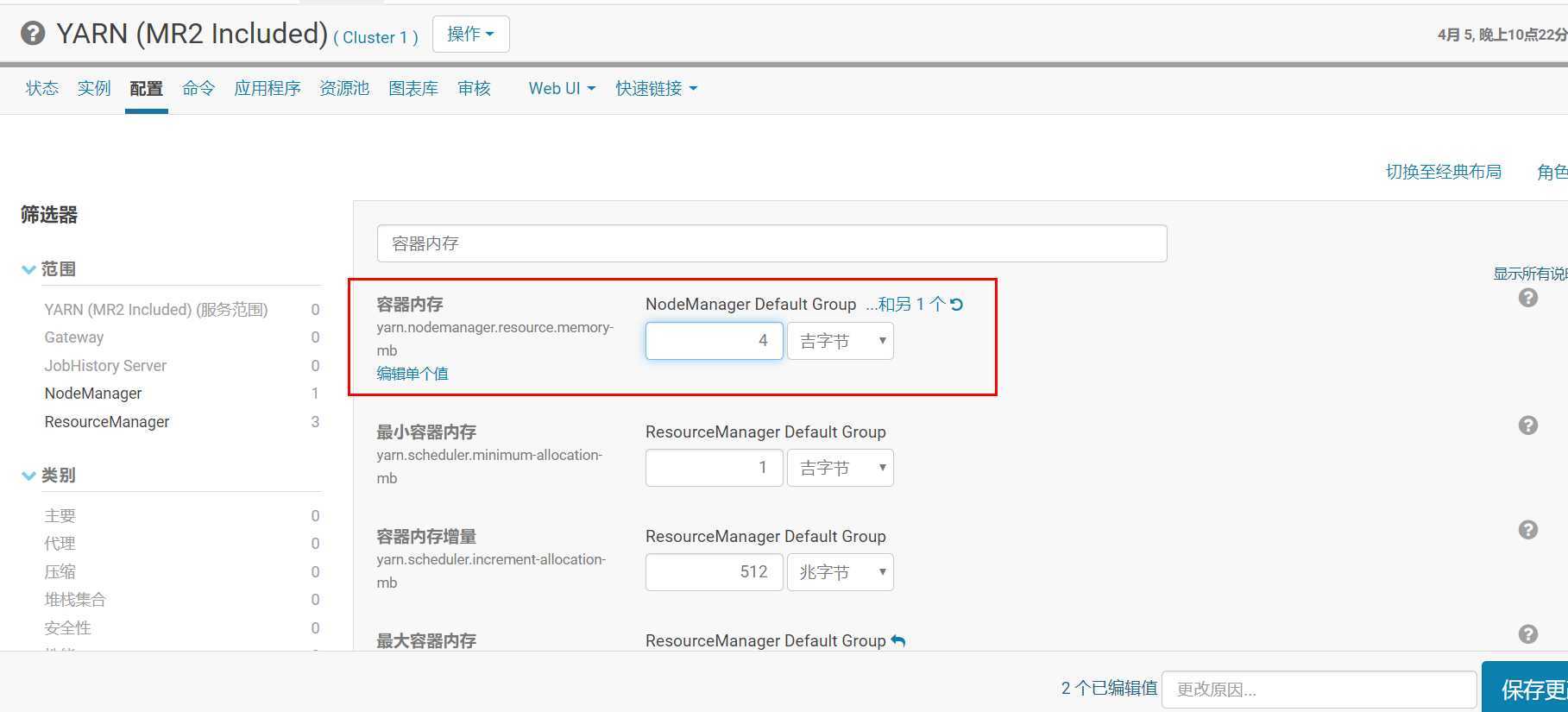Filter by ResourceManager scope
The width and height of the screenshot is (1568, 712).
click(x=107, y=422)
